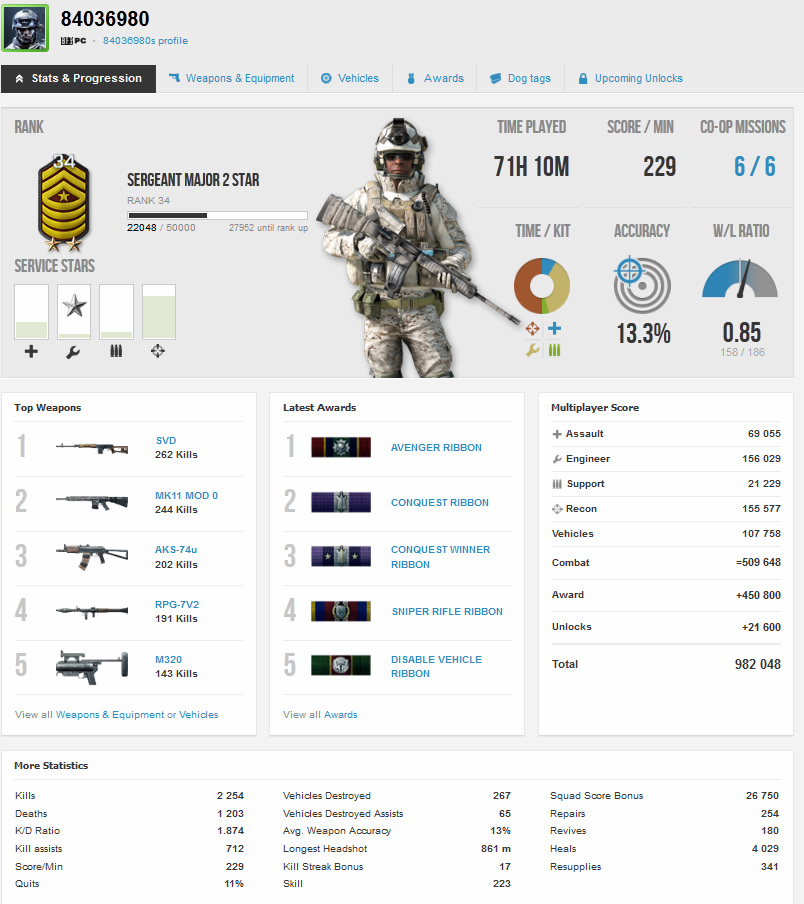The width and height of the screenshot is (804, 904).
Task: Click the player avatar thumbnail
Action: click(25, 28)
